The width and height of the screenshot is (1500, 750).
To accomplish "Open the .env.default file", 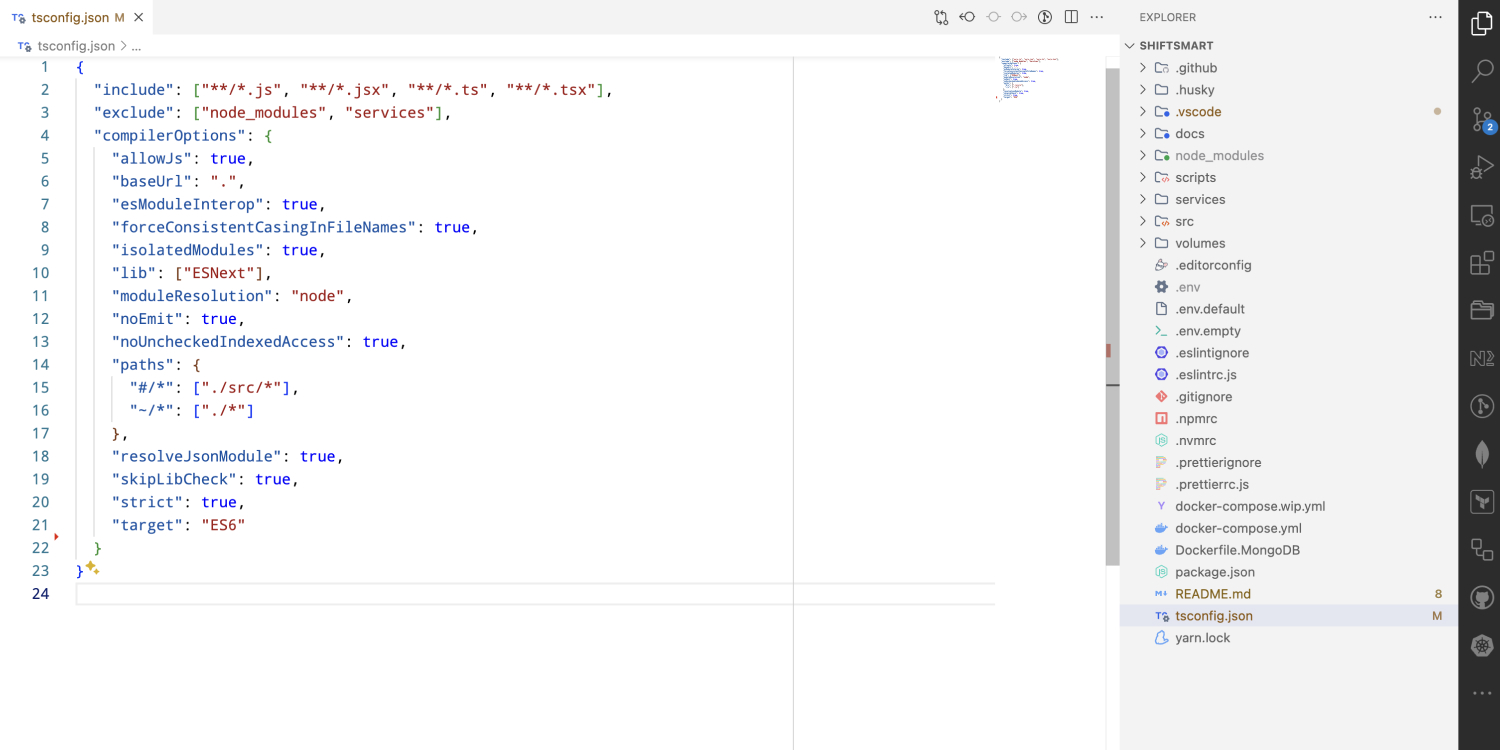I will tap(1289, 309).
